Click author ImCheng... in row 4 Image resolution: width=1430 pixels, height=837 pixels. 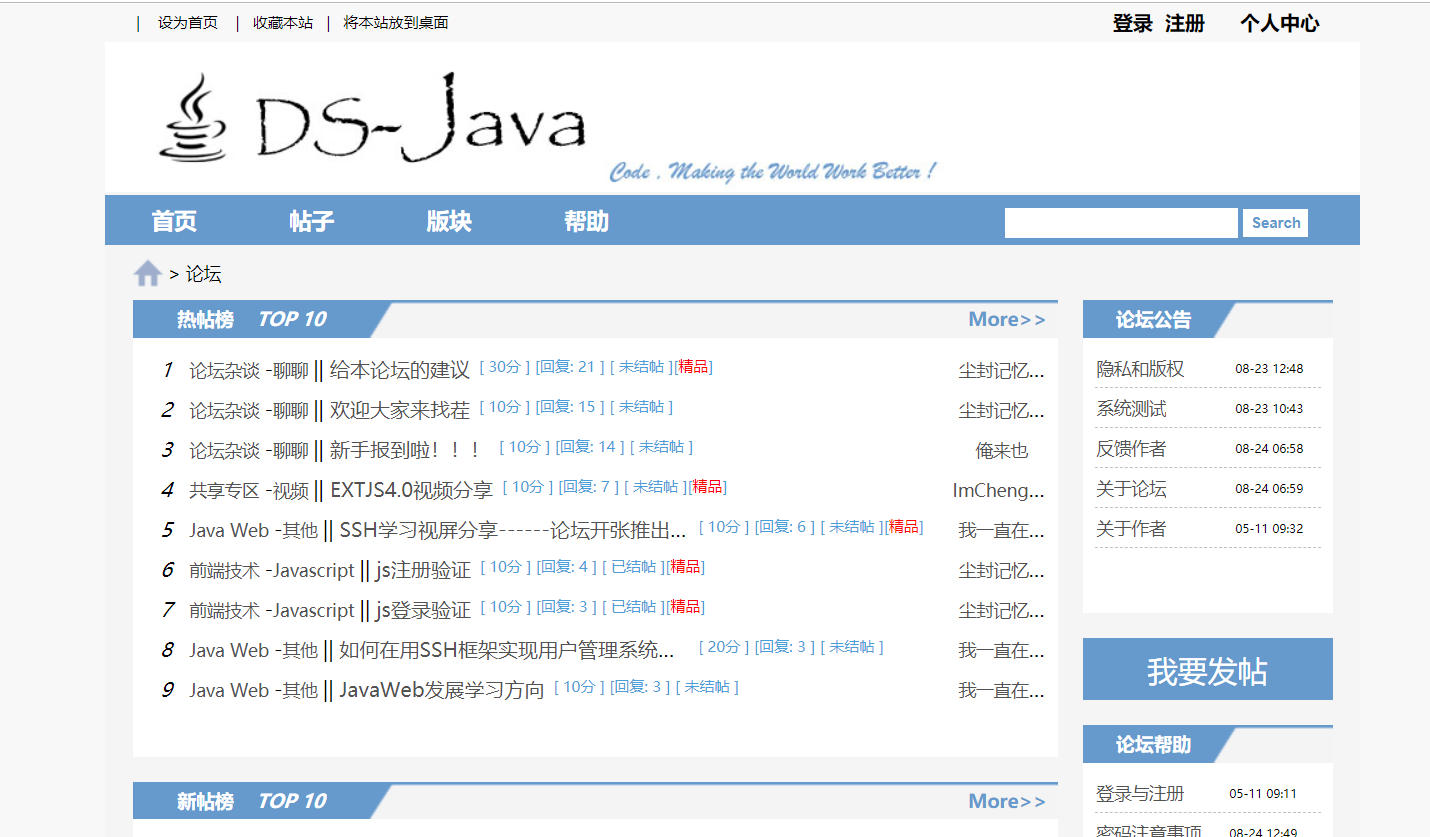click(999, 490)
